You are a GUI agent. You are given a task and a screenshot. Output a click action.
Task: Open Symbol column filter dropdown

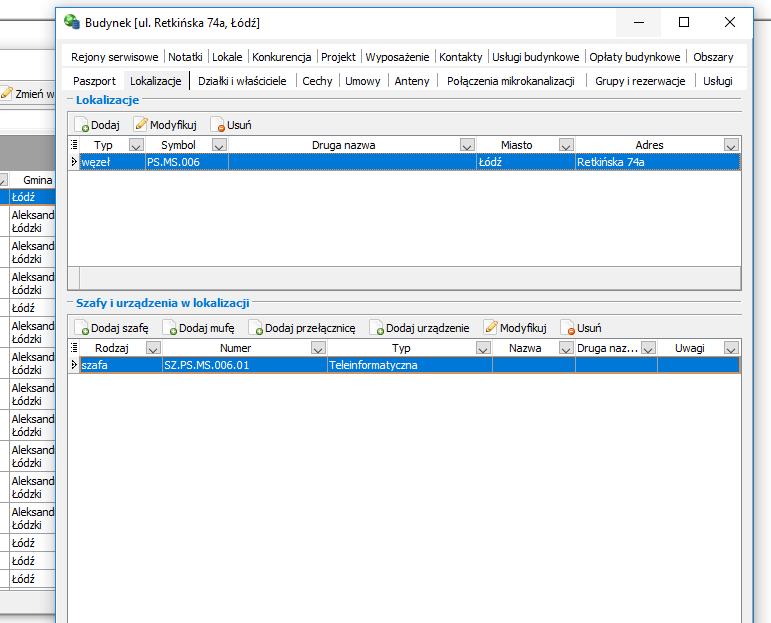tap(219, 145)
